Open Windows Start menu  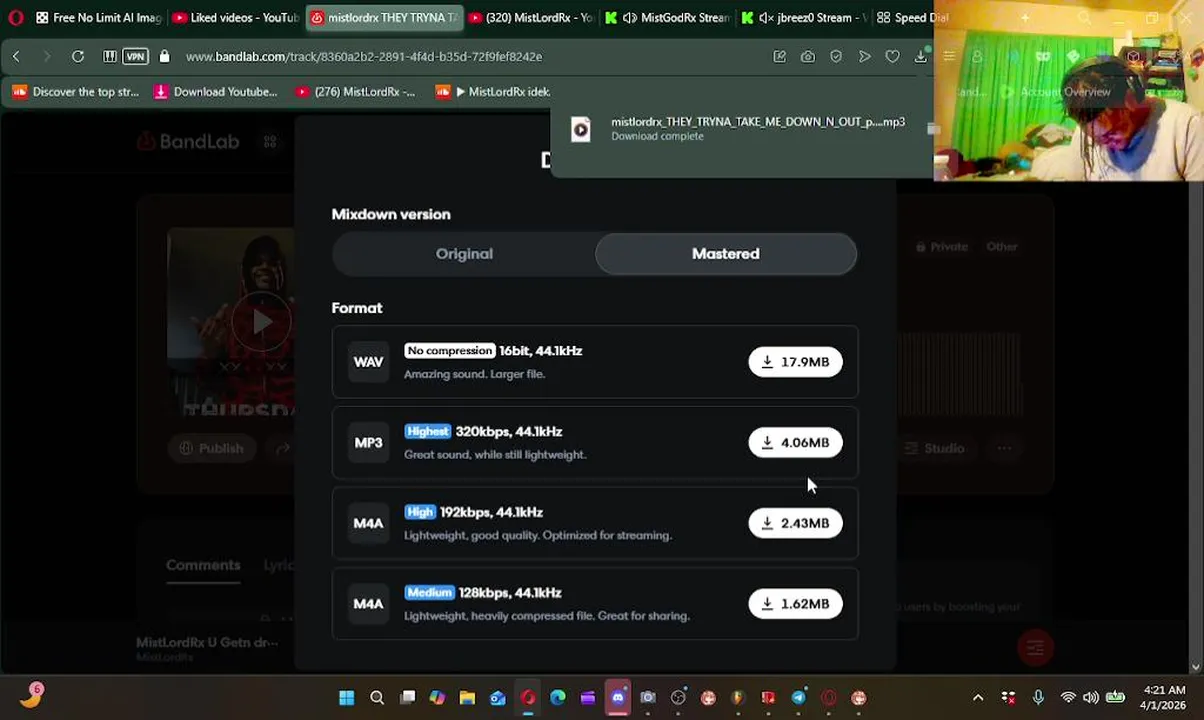346,698
